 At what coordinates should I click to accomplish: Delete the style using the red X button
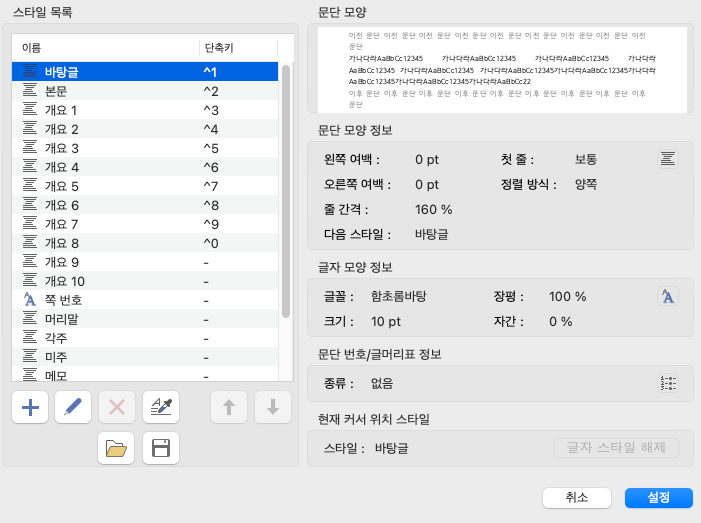point(117,407)
